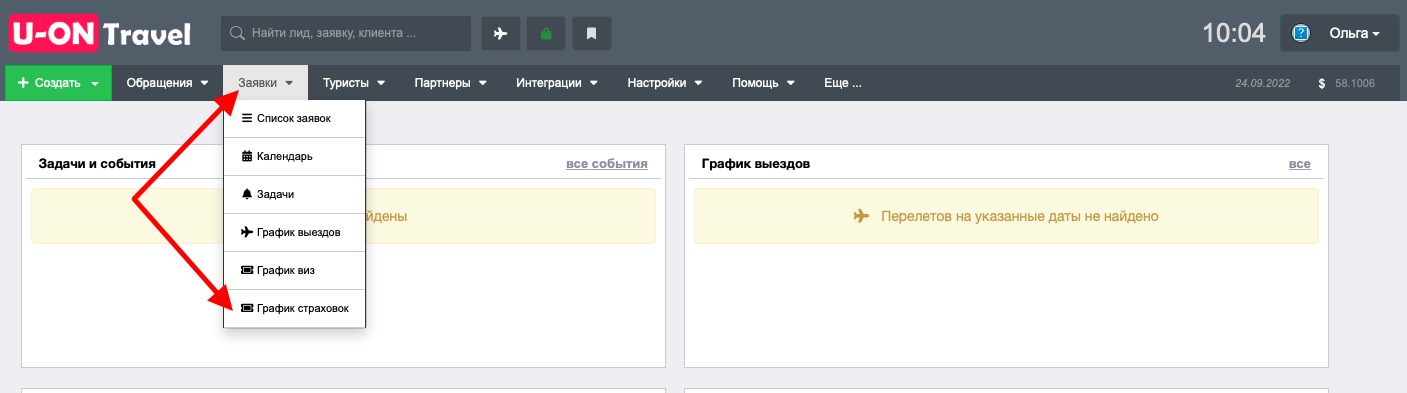Click the bell icon beside Задачи
The height and width of the screenshot is (393, 1407).
tap(247, 194)
